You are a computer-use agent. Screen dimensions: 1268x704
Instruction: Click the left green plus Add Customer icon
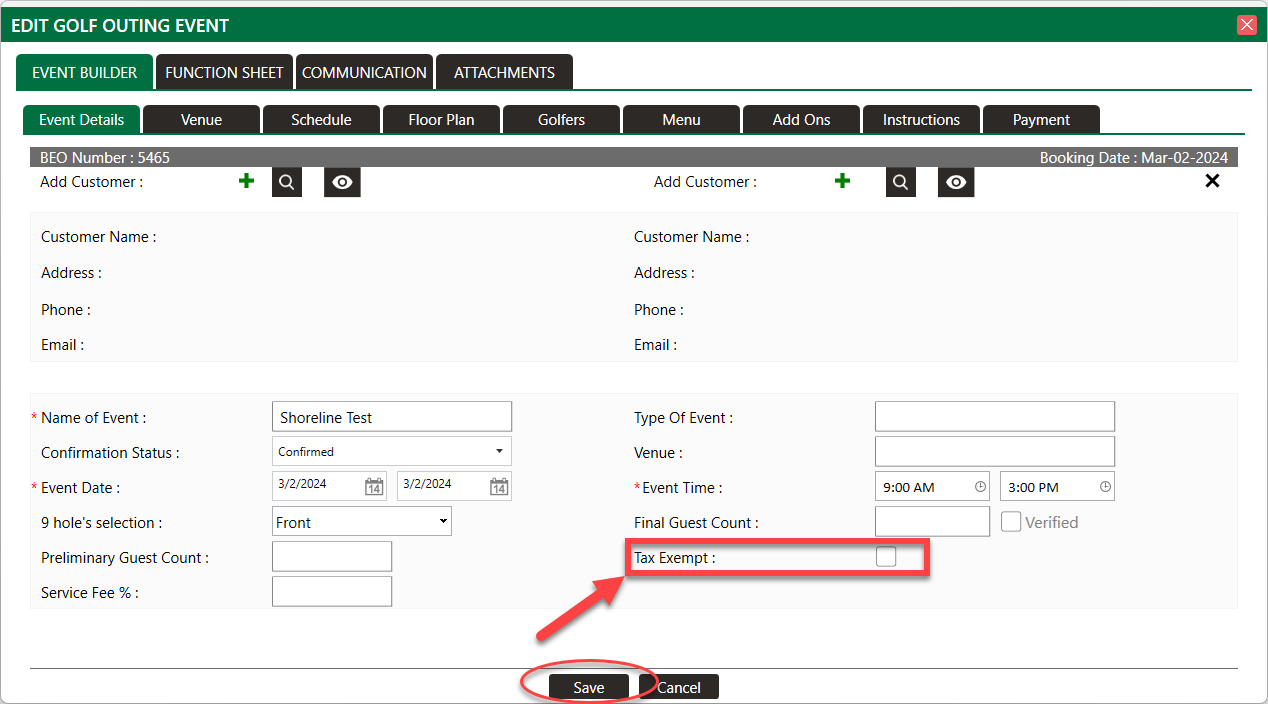point(246,181)
